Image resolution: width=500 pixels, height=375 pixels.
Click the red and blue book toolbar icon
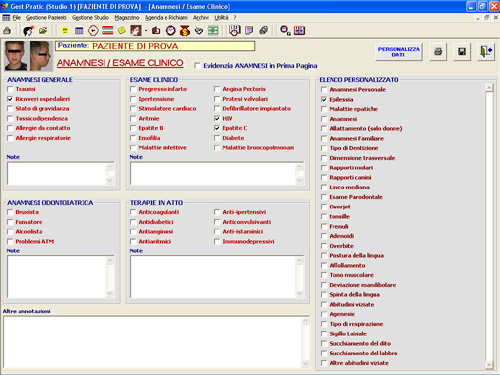[299, 31]
